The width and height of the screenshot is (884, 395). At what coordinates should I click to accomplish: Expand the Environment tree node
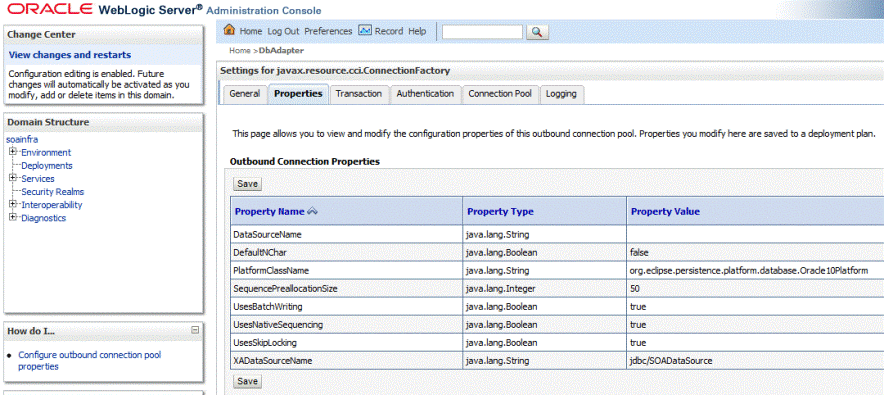(12, 152)
